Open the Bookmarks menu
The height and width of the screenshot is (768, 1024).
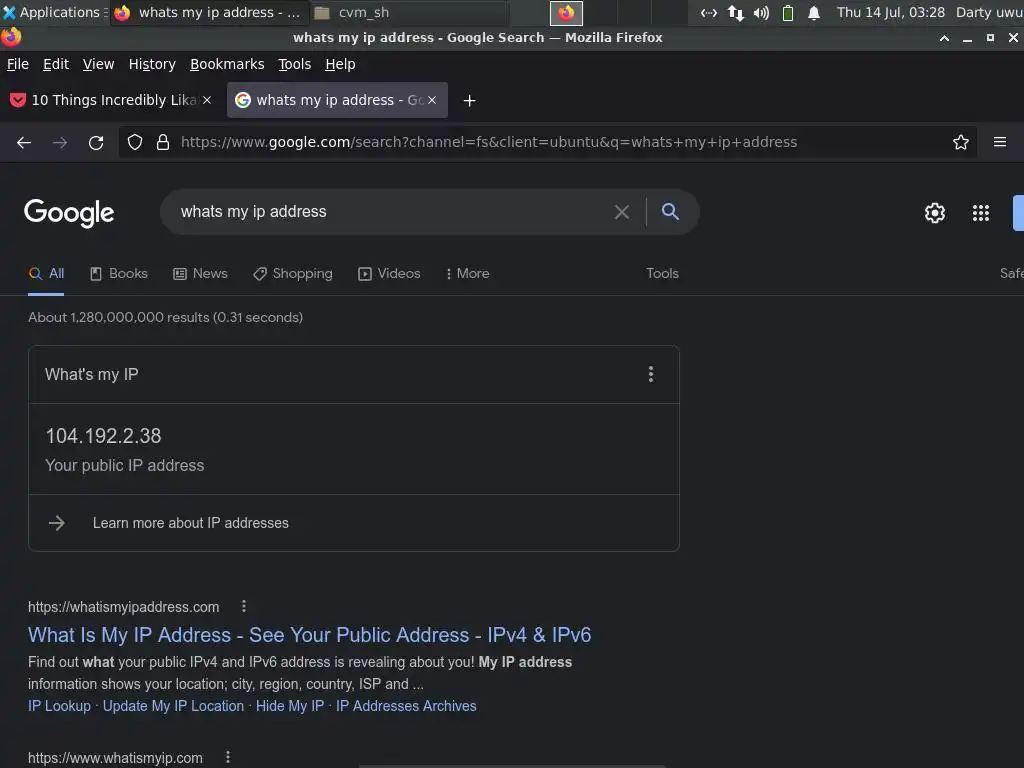click(x=227, y=64)
